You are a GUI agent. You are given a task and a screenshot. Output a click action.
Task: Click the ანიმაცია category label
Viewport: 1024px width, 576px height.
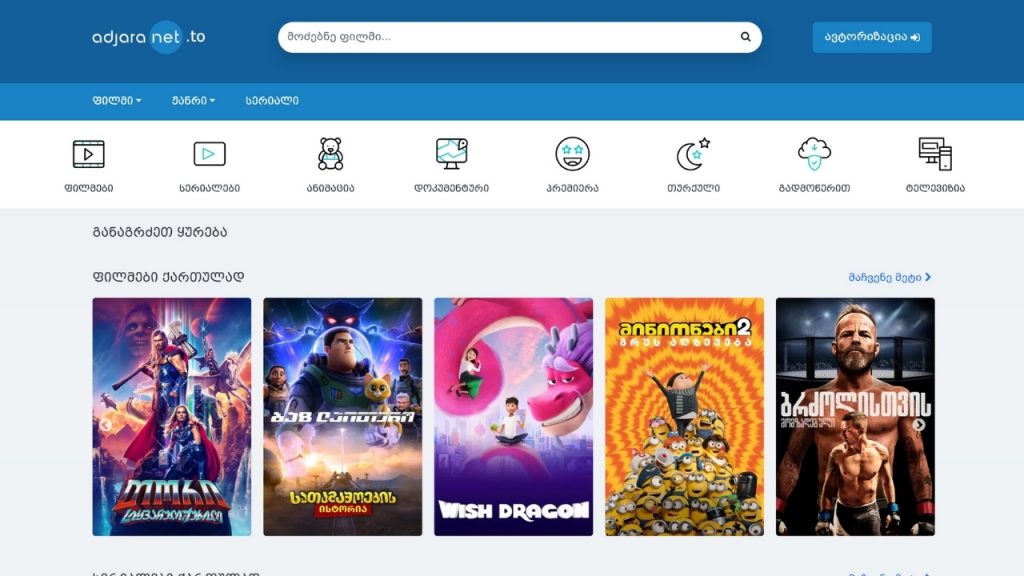330,188
